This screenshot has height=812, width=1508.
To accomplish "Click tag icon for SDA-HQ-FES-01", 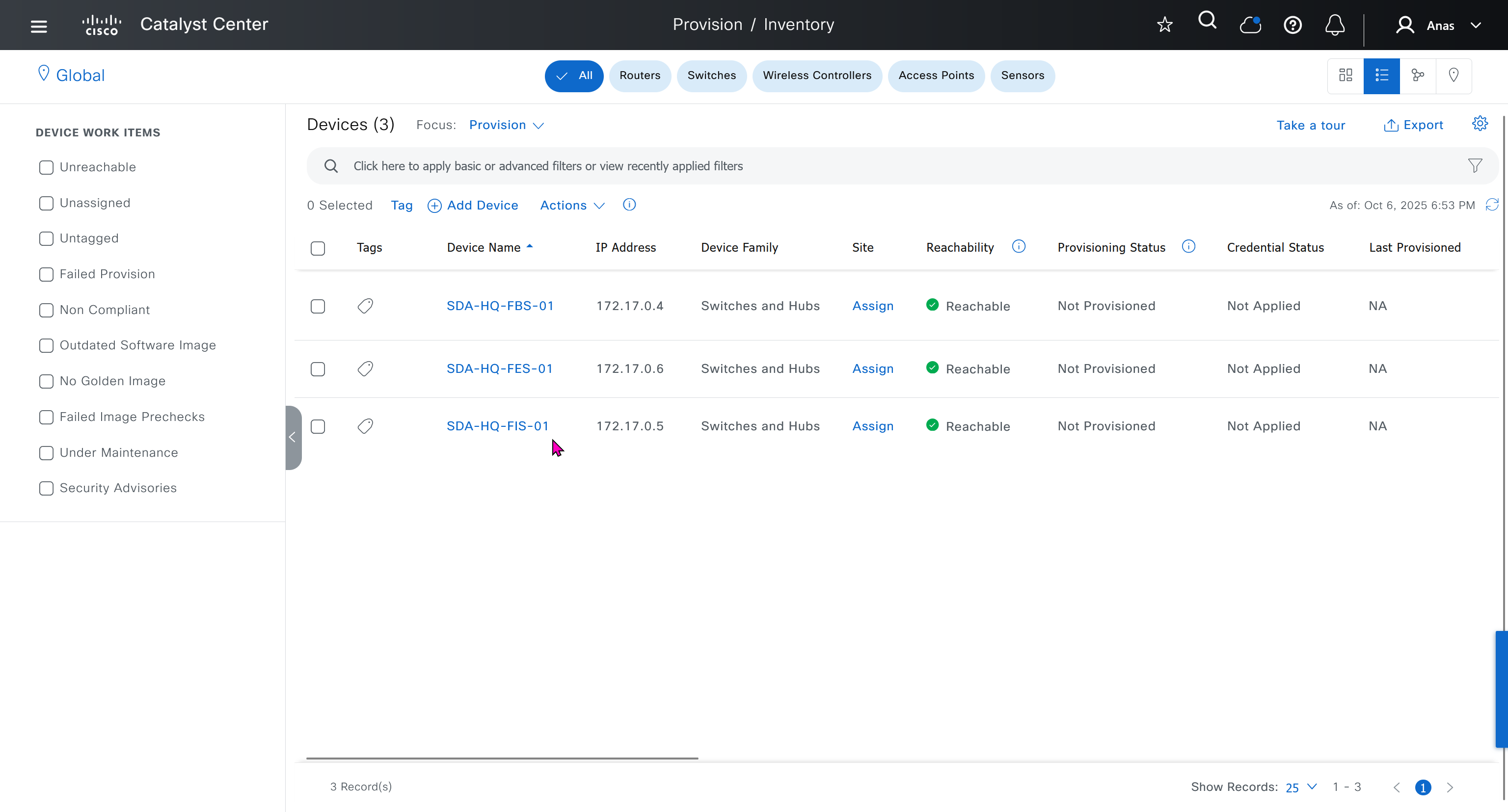I will pos(365,368).
